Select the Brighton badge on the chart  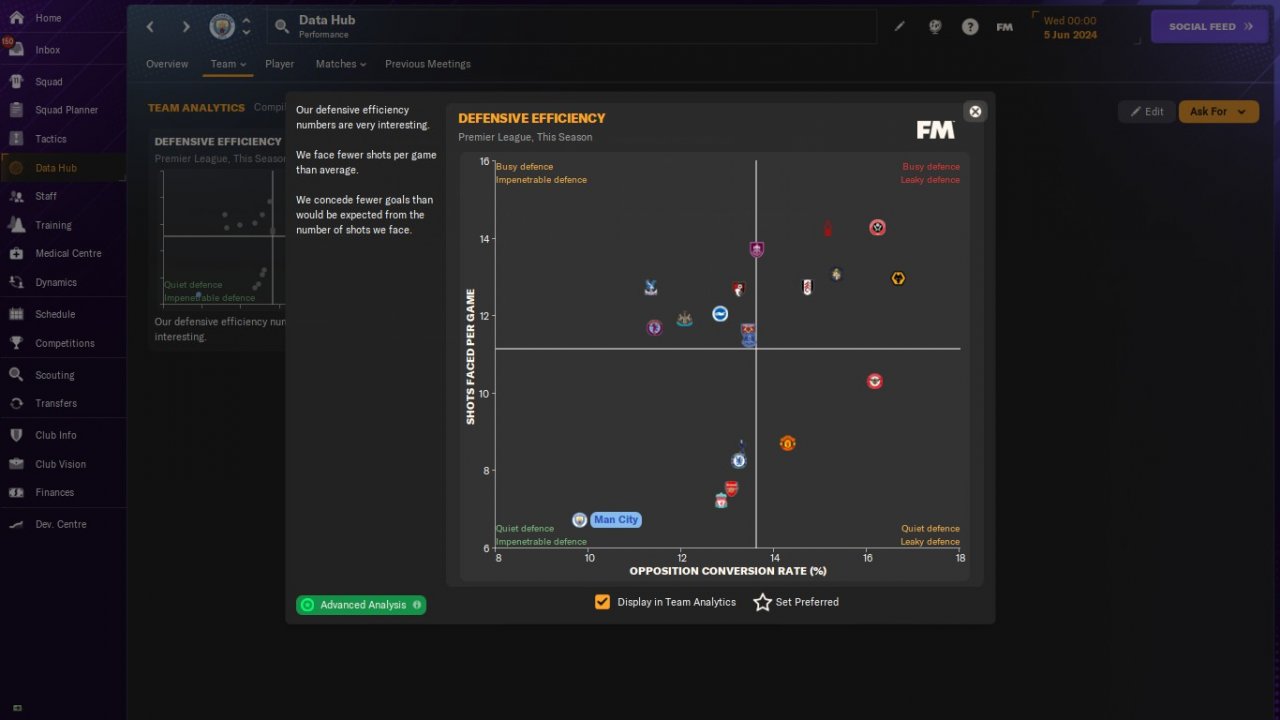pos(720,314)
